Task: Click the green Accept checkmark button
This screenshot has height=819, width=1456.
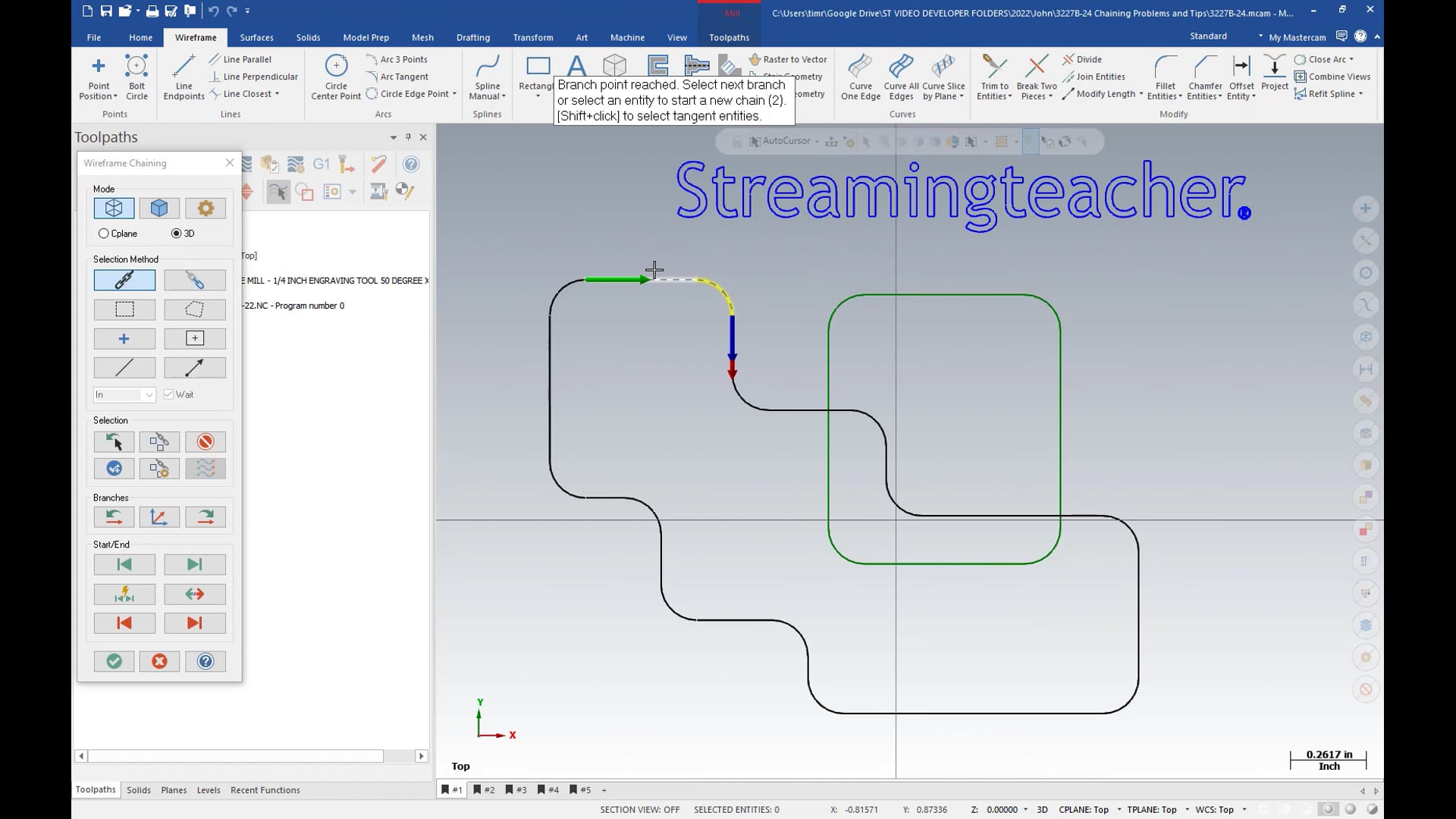Action: (114, 661)
